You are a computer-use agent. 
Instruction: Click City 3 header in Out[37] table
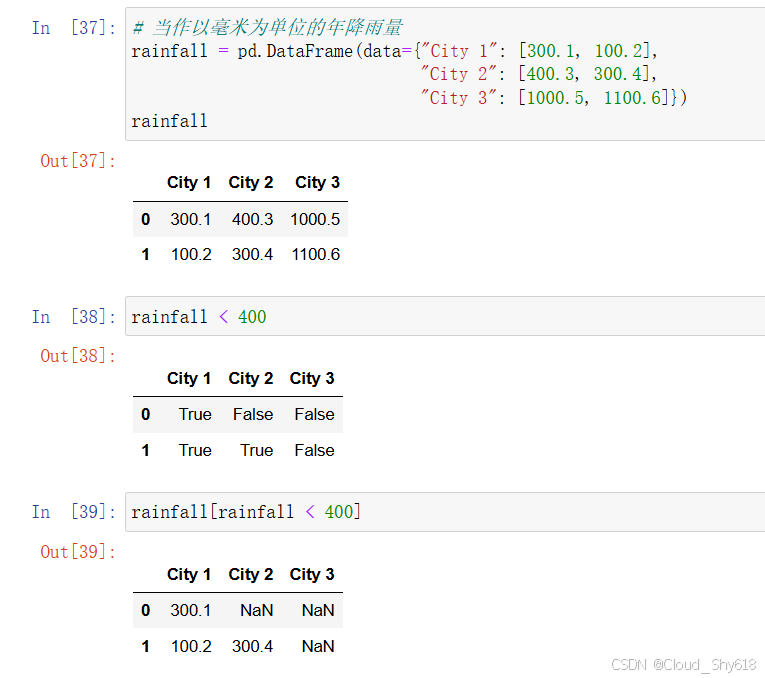[318, 182]
